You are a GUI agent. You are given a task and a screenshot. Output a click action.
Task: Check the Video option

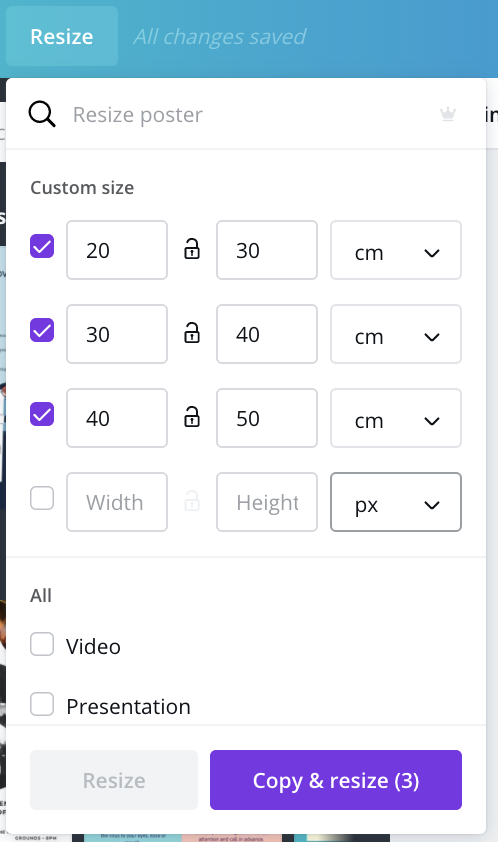[42, 644]
